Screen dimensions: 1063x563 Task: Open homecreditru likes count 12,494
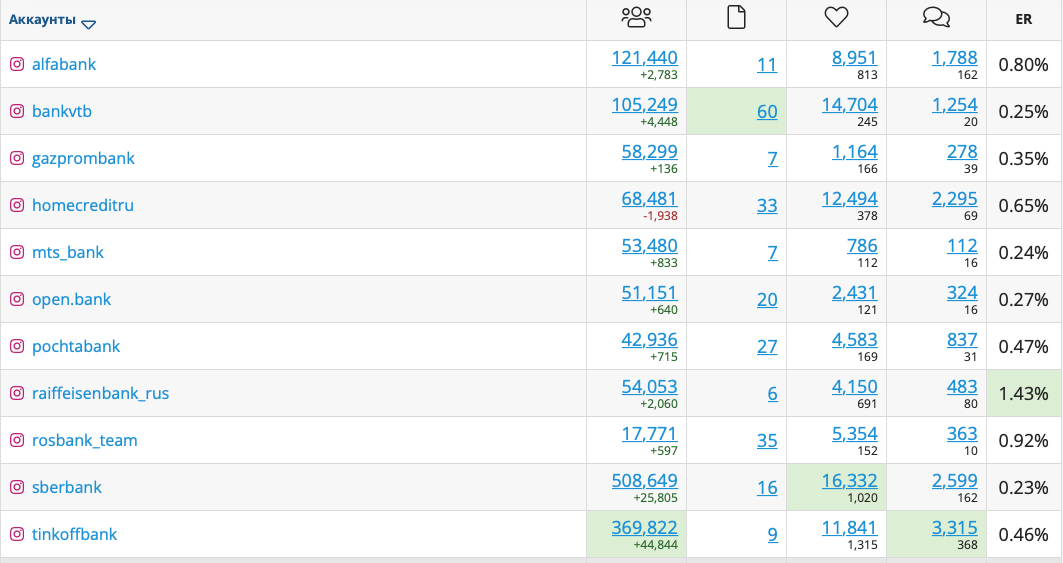point(849,199)
